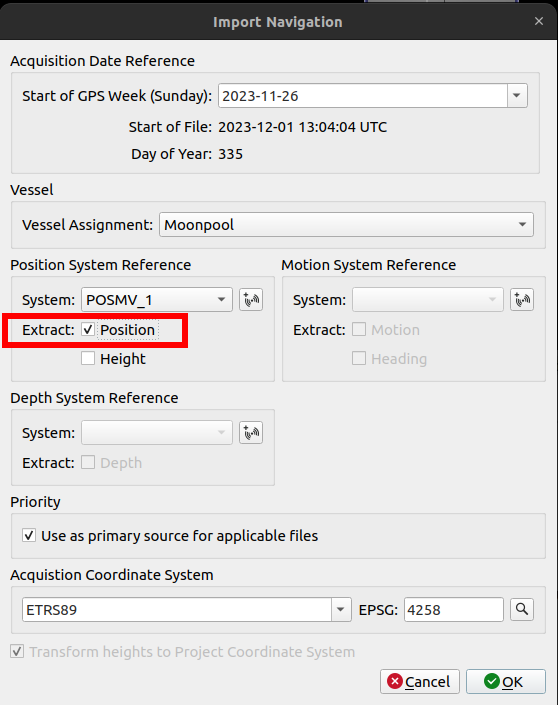Click the Motion System sensor icon button
558x705 pixels.
(x=522, y=300)
